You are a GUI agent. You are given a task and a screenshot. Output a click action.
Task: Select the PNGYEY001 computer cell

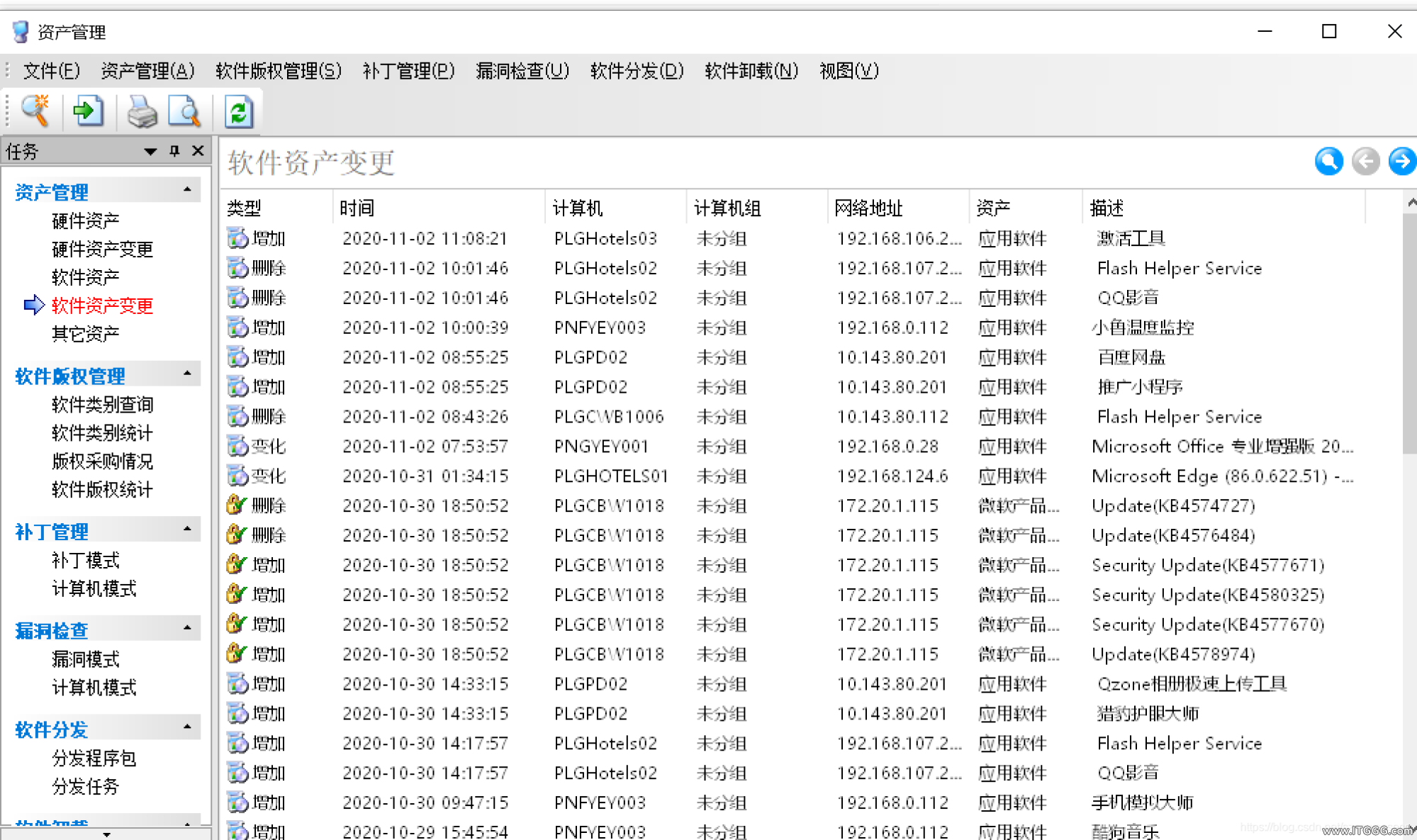pos(602,447)
